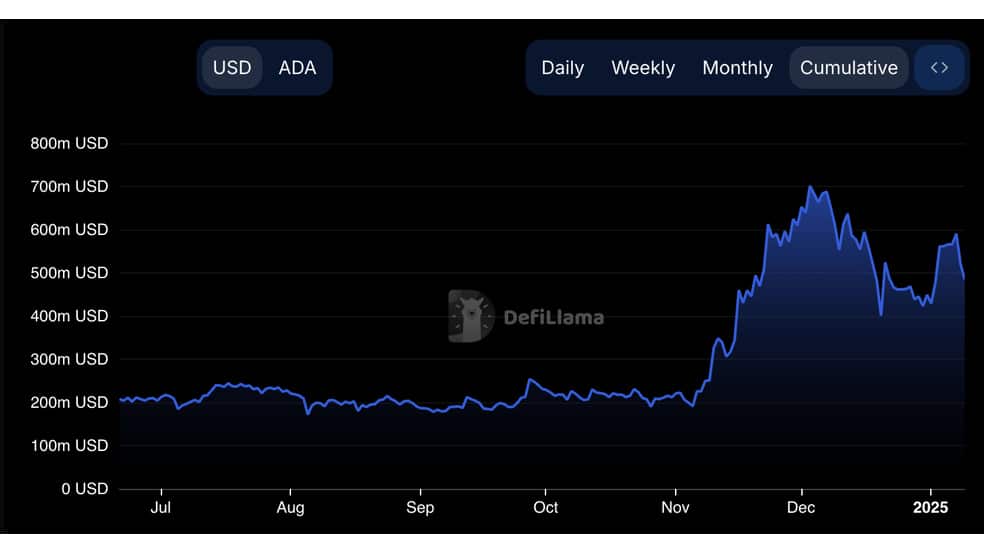Click the 2025 year label
This screenshot has width=984, height=554.
click(x=931, y=508)
